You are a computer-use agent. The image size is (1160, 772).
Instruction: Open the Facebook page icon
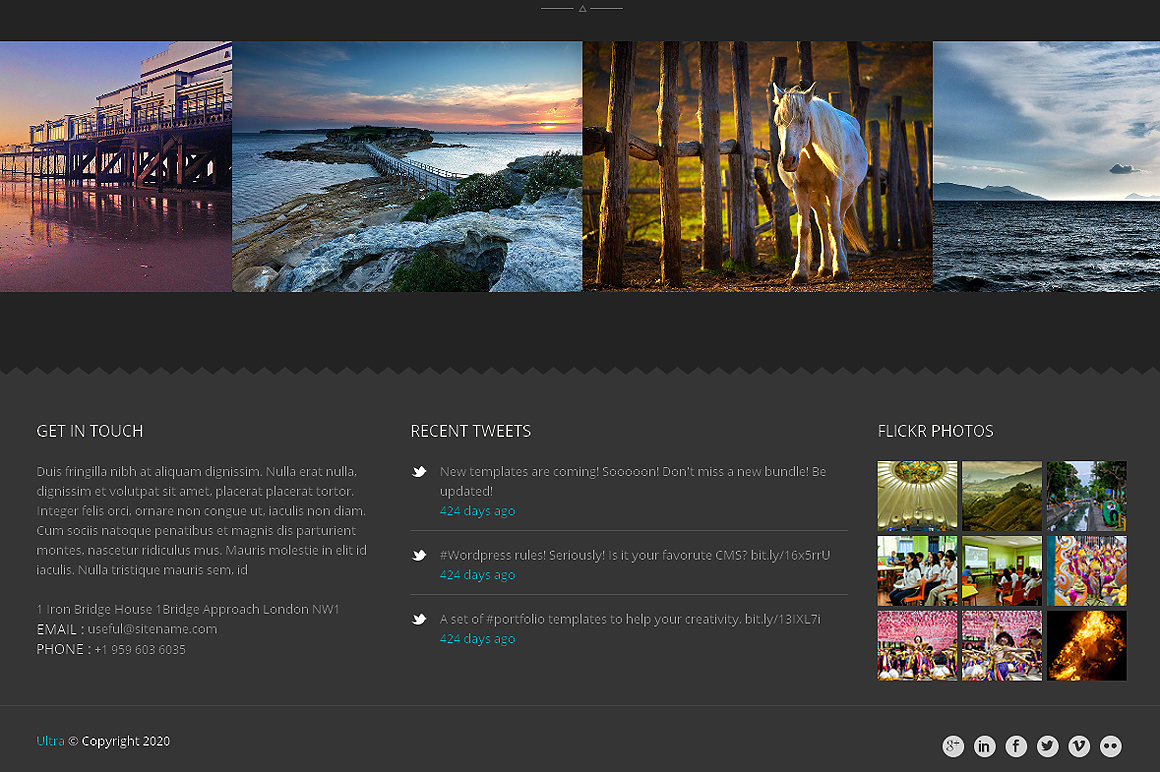[1016, 746]
